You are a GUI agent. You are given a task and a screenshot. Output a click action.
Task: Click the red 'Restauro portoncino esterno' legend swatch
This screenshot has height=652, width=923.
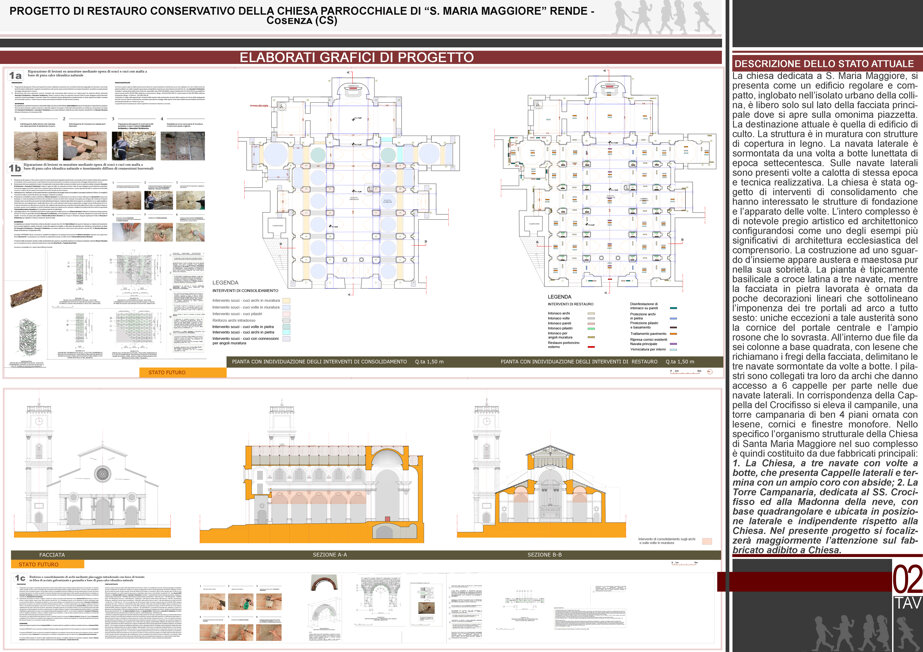tap(591, 347)
